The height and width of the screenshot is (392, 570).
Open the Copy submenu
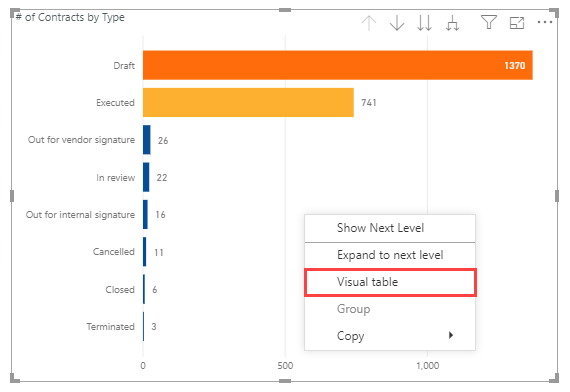tap(390, 336)
